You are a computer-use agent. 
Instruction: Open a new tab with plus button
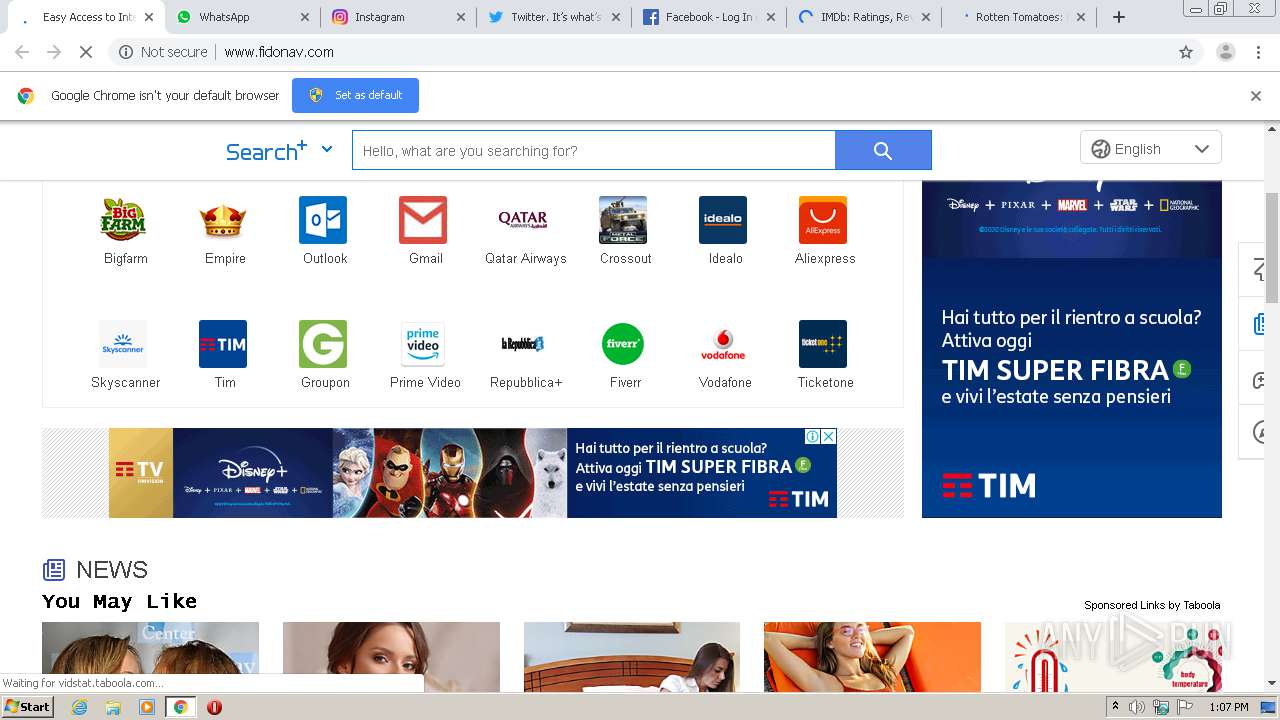click(x=1119, y=17)
